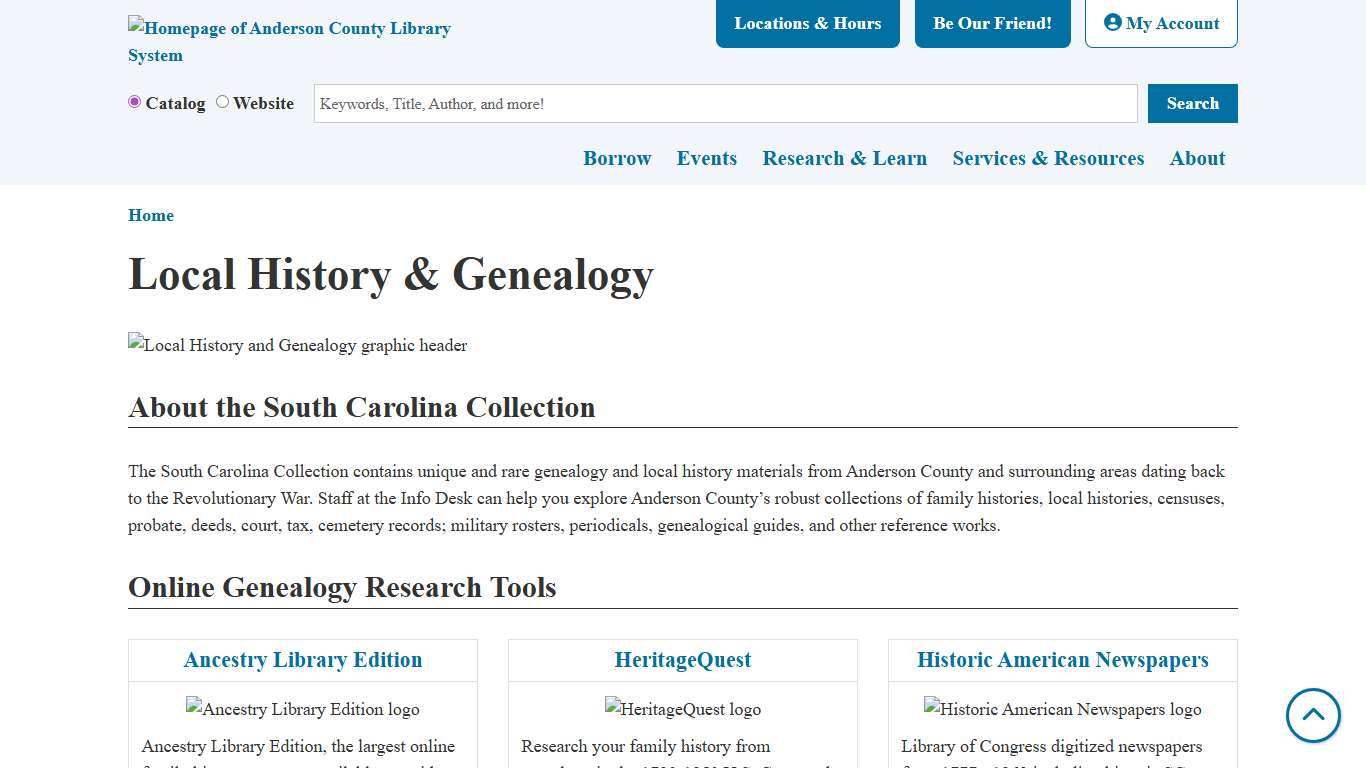
Task: Open the Home breadcrumb link
Action: (151, 215)
